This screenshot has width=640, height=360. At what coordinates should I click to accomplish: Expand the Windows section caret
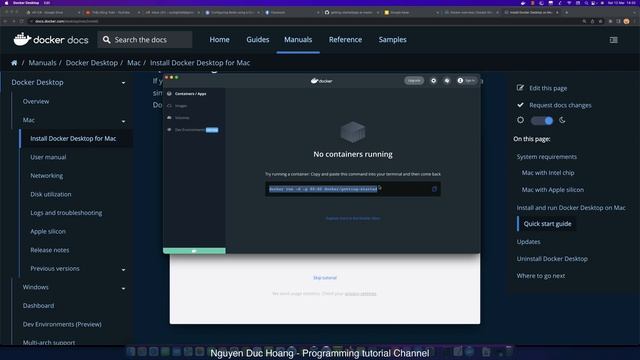point(123,289)
